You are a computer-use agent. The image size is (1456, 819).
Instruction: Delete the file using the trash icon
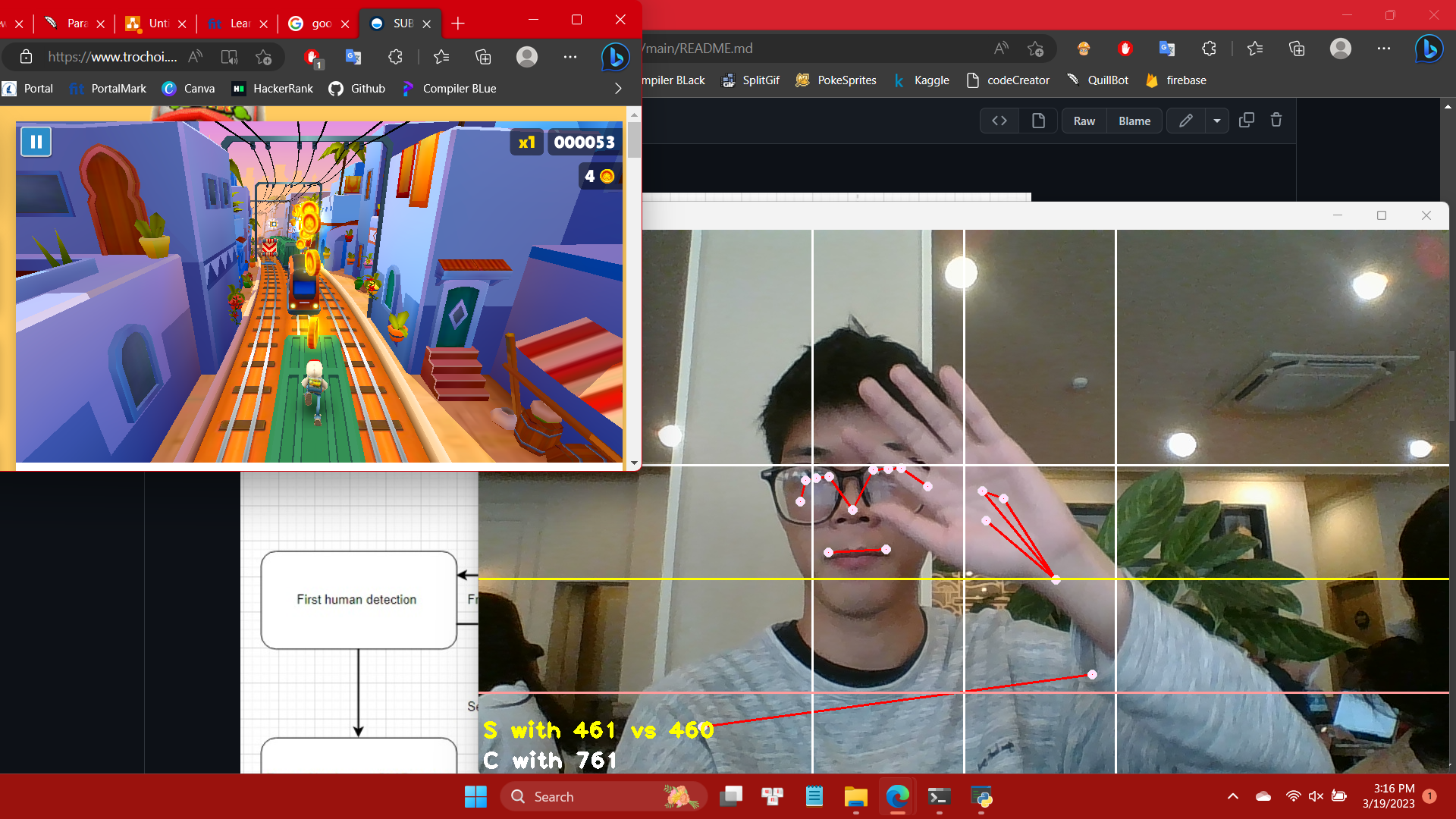1276,120
